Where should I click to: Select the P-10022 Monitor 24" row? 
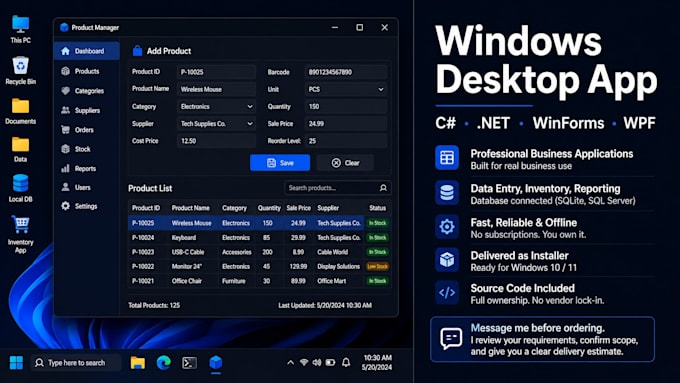click(x=259, y=266)
